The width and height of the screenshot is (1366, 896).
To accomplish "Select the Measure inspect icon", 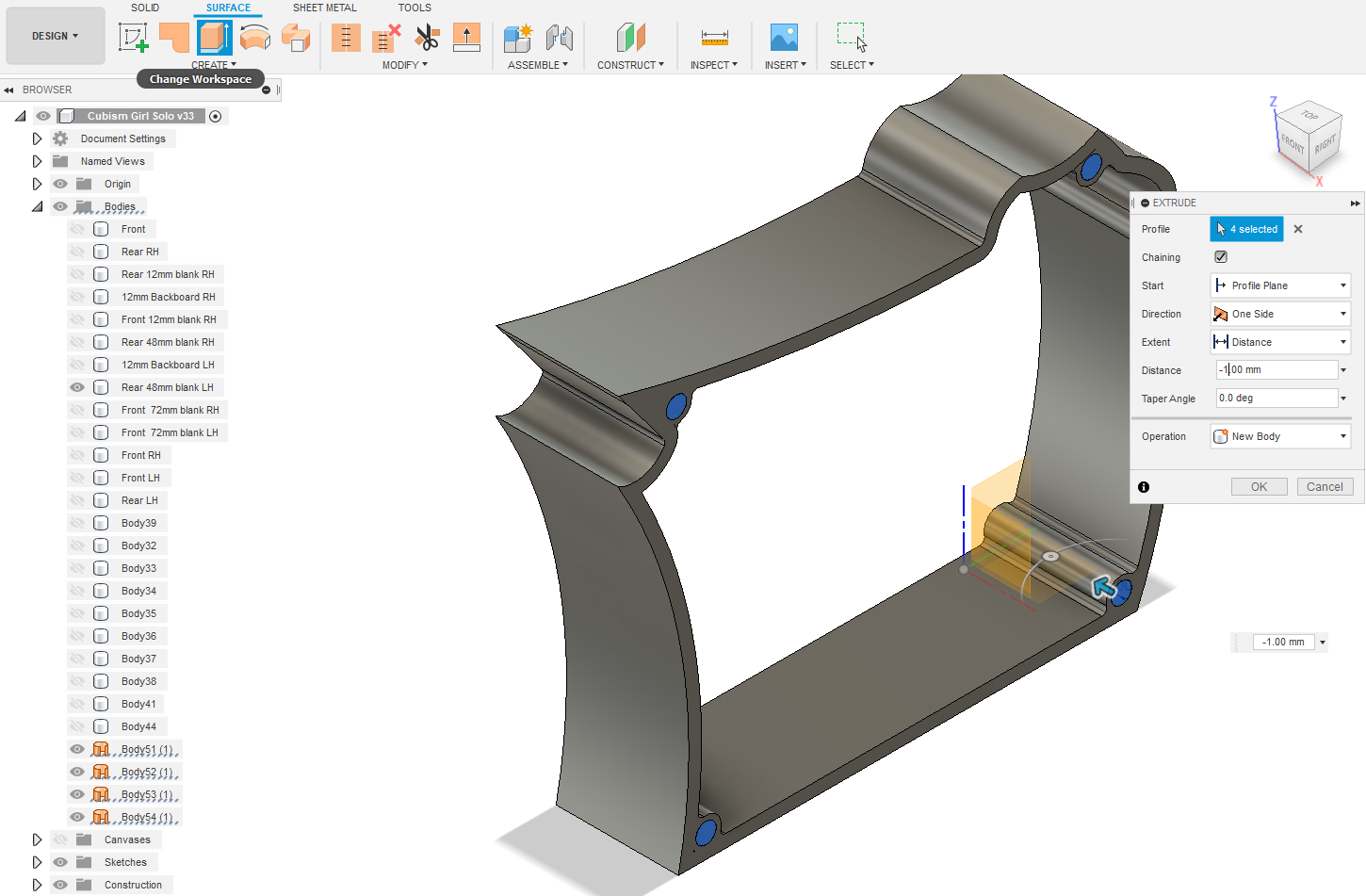I will pos(714,38).
